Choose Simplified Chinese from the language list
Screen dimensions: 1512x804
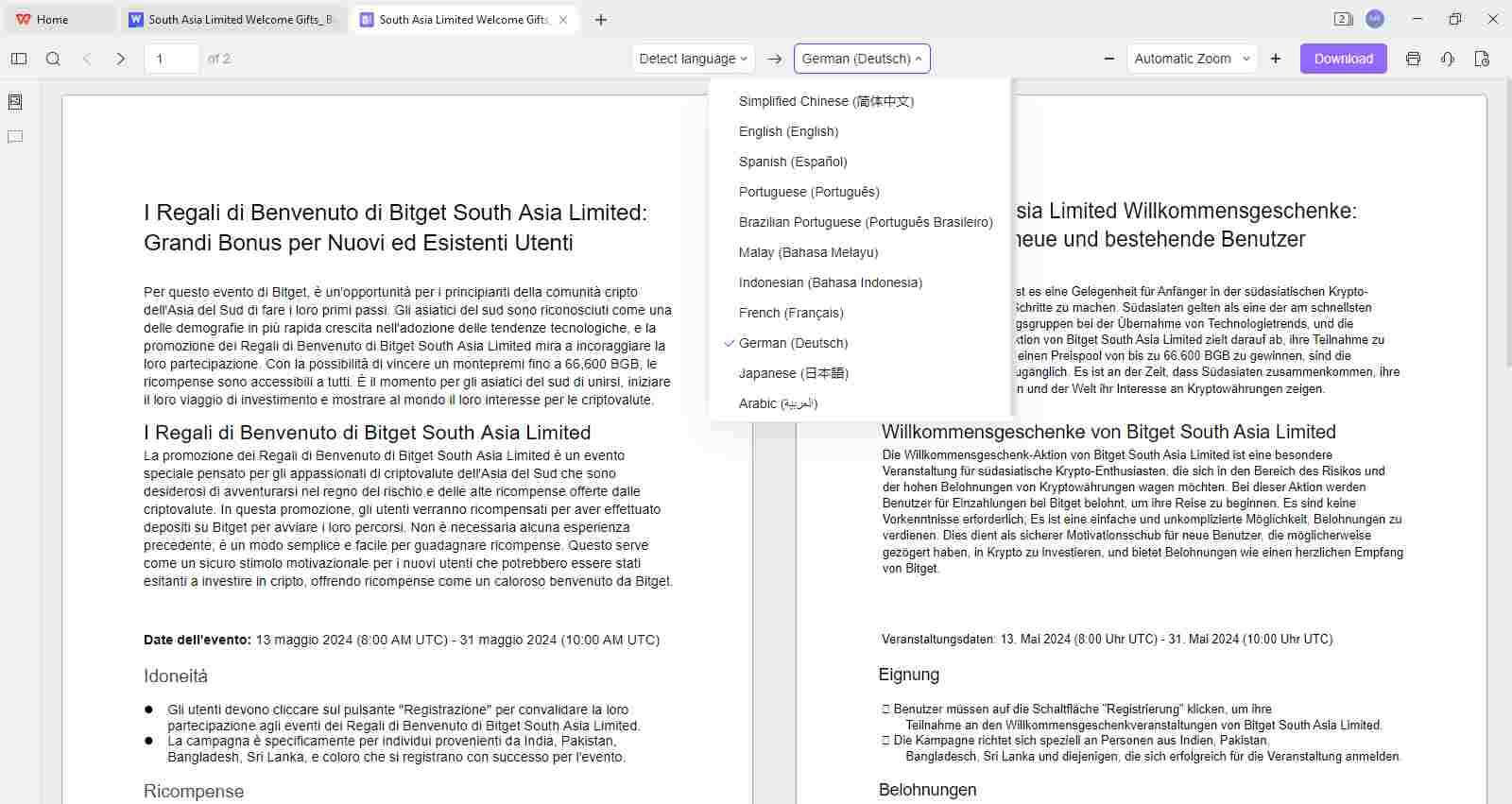point(860,101)
